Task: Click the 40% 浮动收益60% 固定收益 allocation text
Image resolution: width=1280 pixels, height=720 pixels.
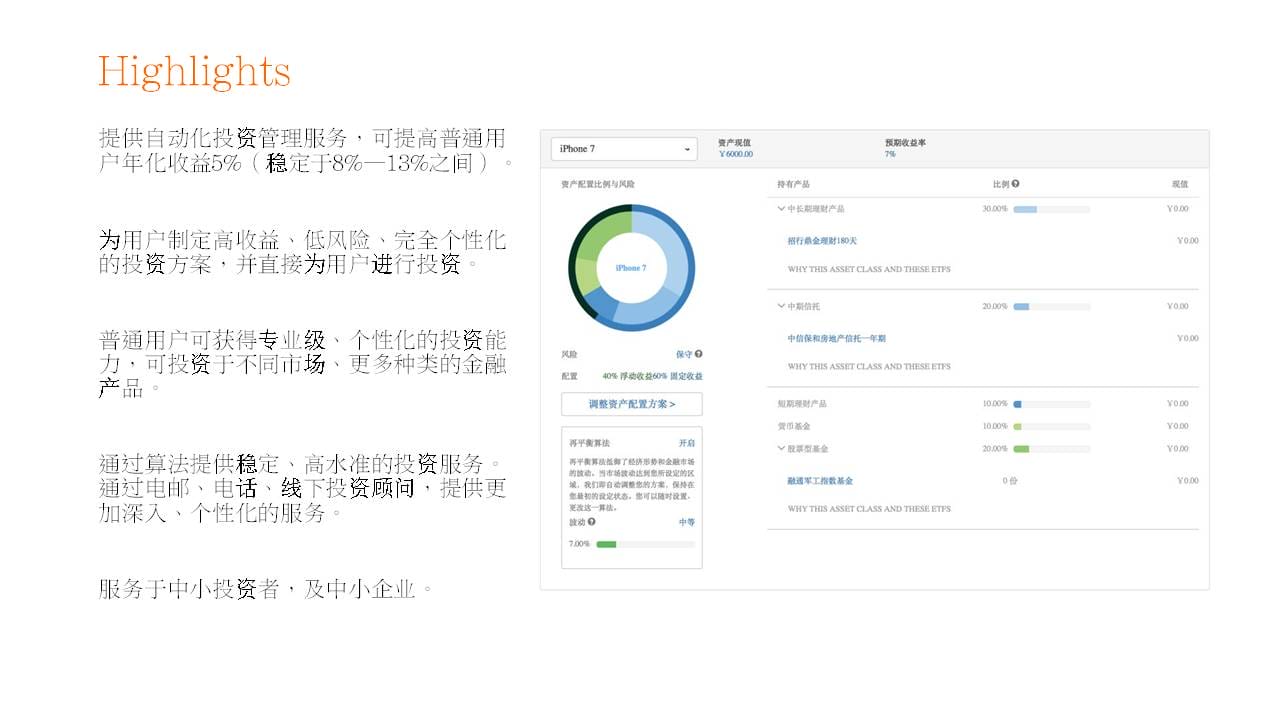Action: [x=652, y=376]
